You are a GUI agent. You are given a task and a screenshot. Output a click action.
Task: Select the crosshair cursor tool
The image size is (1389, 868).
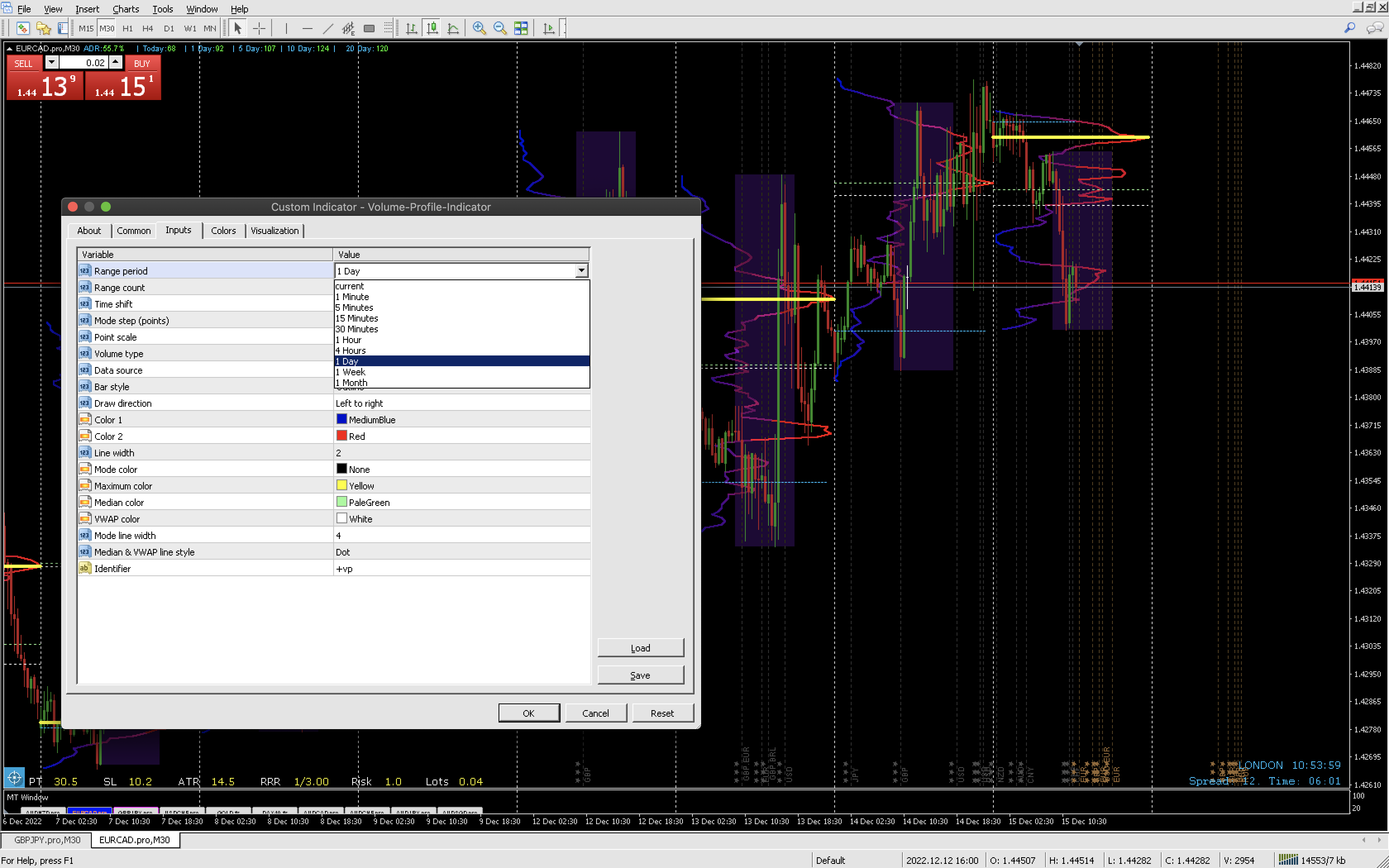(259, 28)
